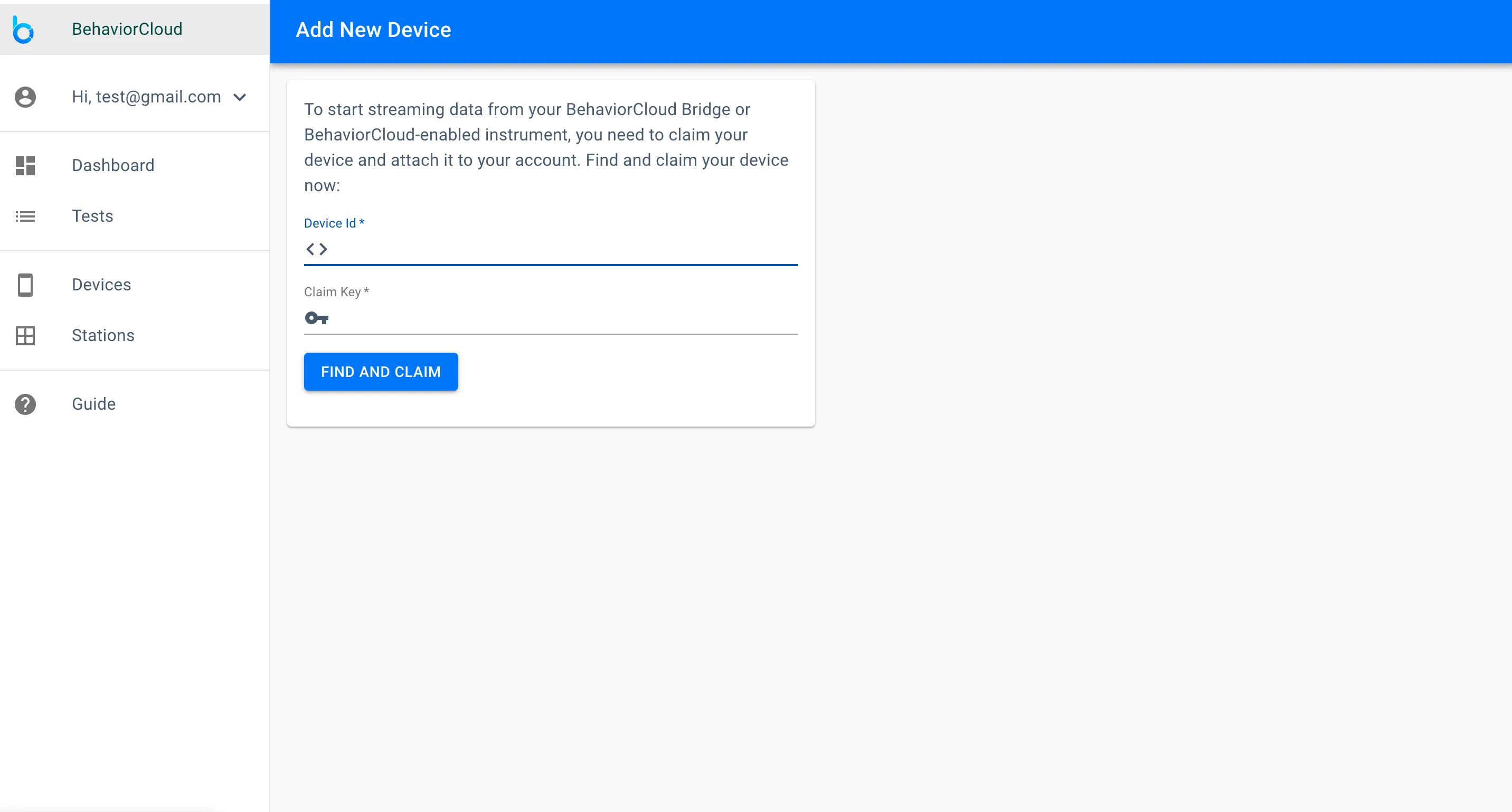Viewport: 1512px width, 812px height.
Task: Click the Add New Device header bar
Action: 881,30
